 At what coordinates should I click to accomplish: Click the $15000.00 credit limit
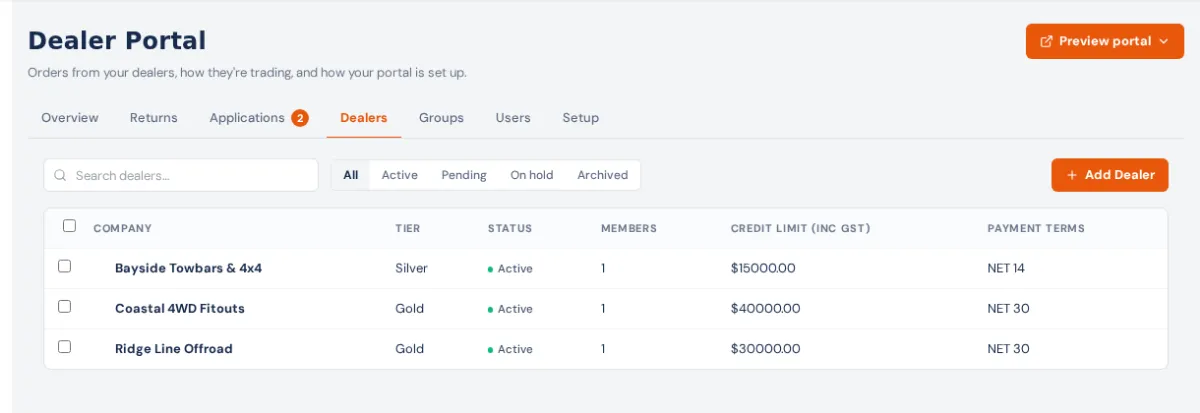coord(765,268)
